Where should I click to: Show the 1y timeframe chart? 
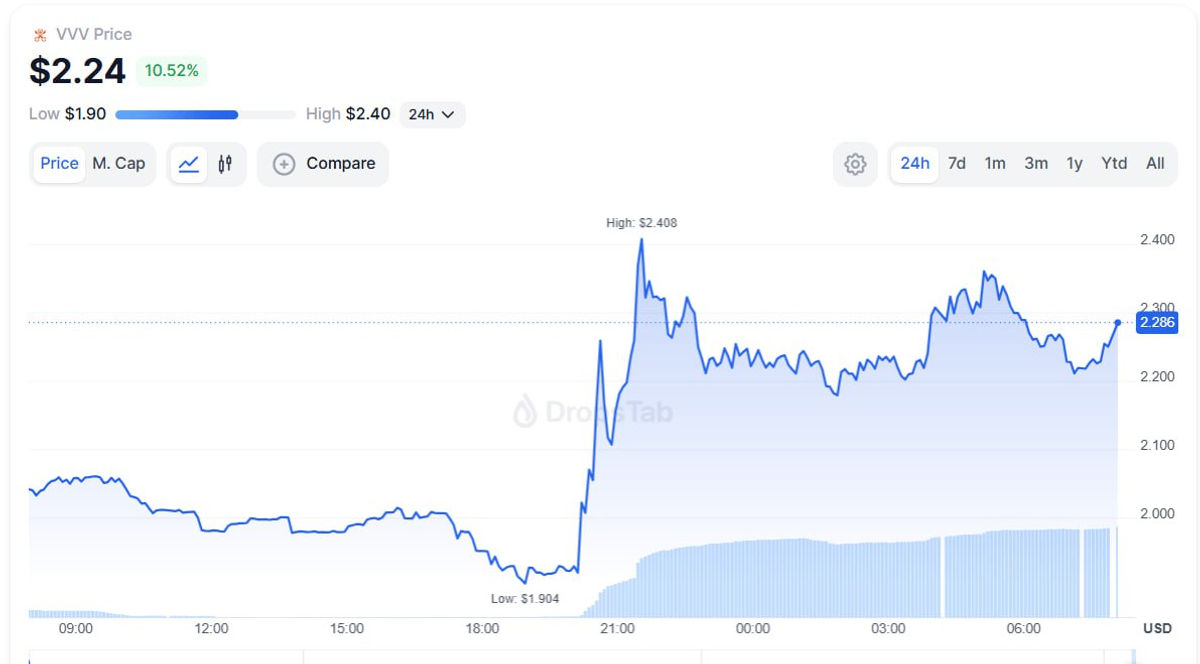click(x=1074, y=164)
